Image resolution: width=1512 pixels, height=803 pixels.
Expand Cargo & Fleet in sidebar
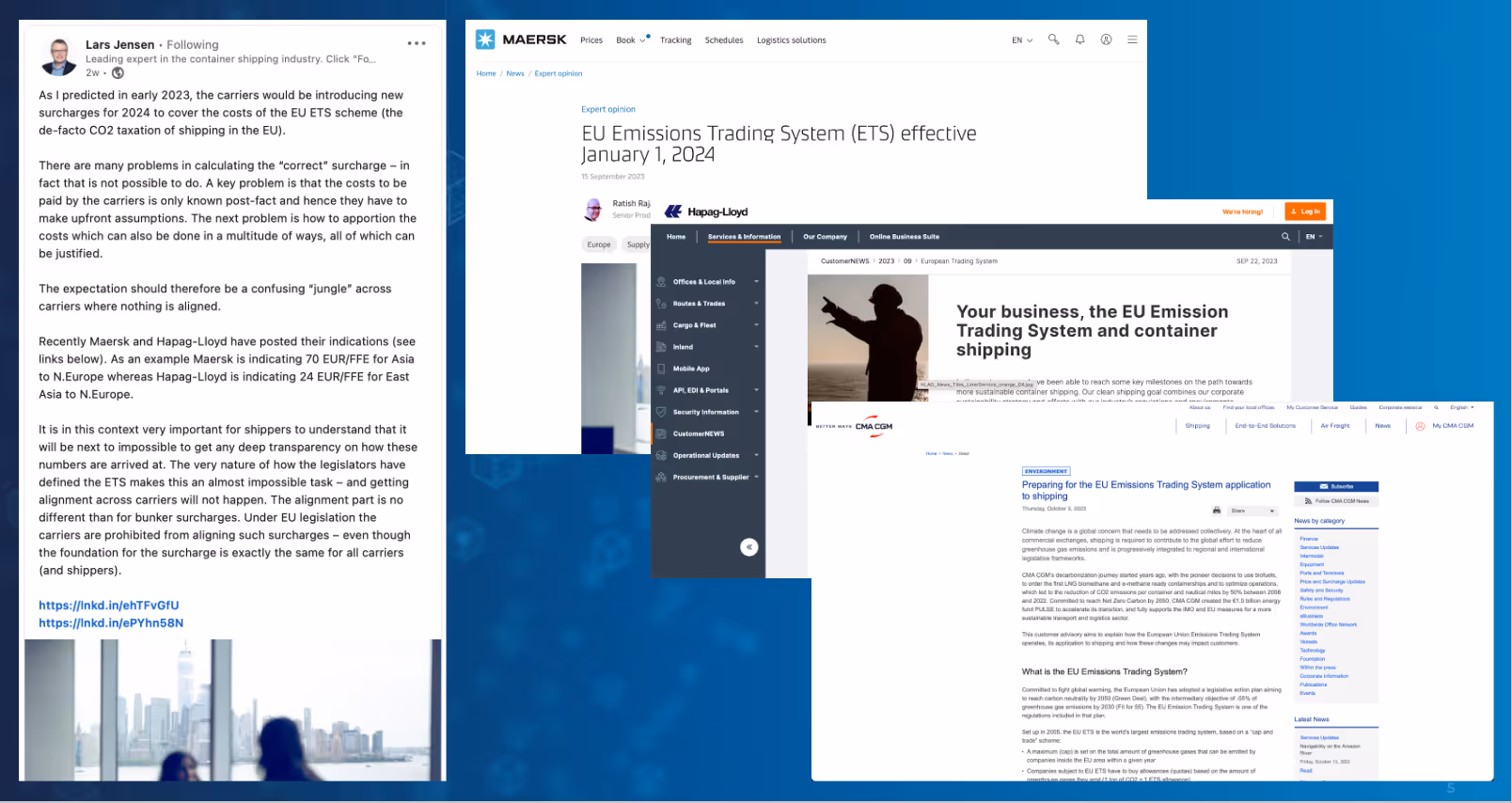pos(708,325)
